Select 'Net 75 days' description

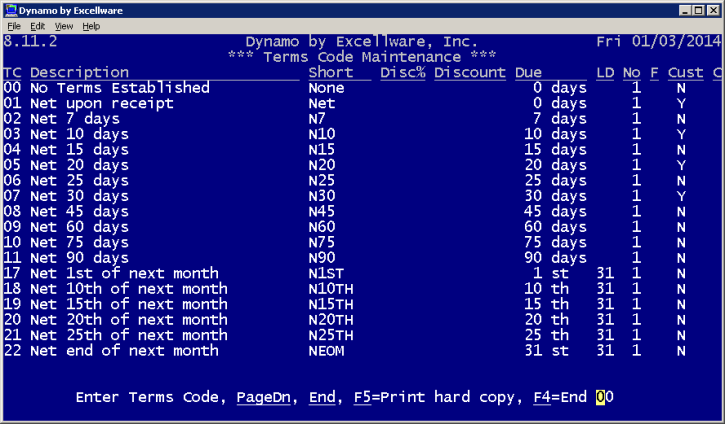79,242
